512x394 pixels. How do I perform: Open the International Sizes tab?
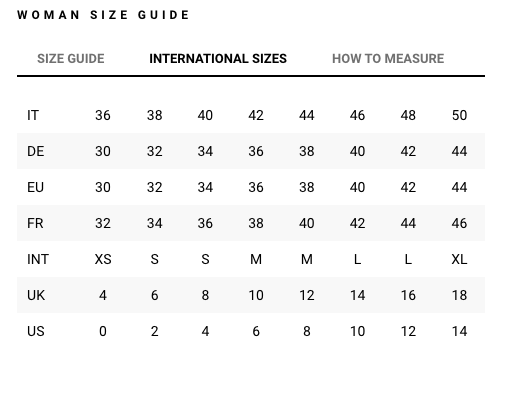point(218,59)
